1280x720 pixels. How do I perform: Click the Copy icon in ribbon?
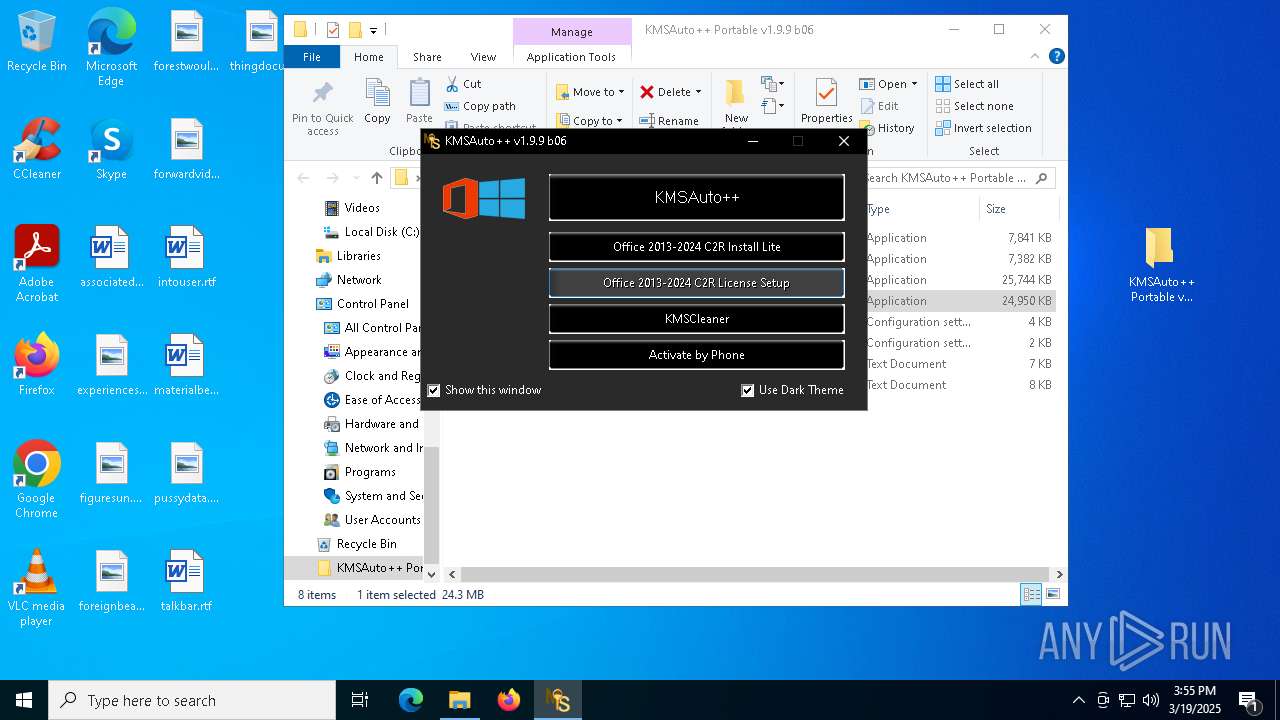pos(377,102)
